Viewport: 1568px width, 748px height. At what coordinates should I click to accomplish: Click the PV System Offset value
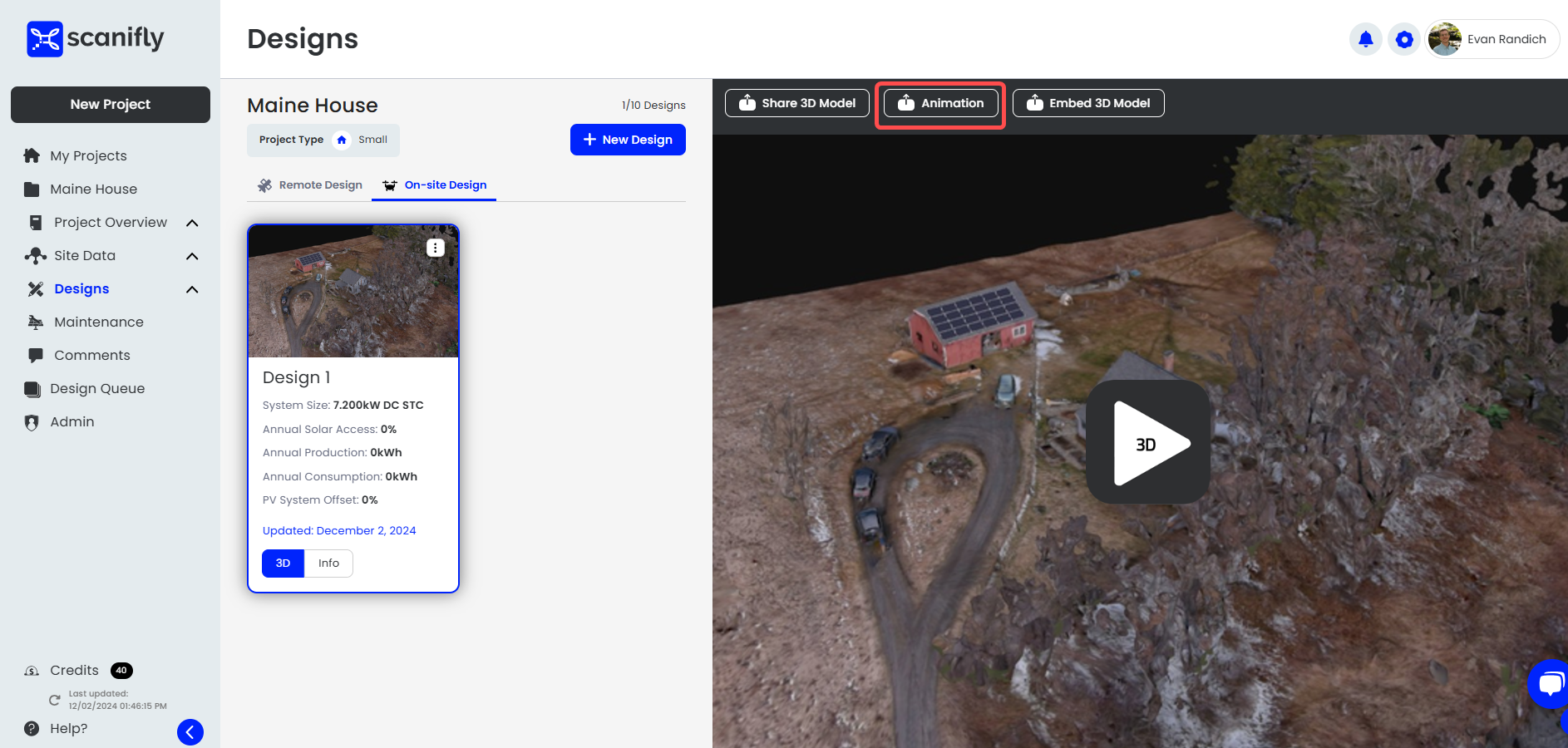click(x=370, y=499)
